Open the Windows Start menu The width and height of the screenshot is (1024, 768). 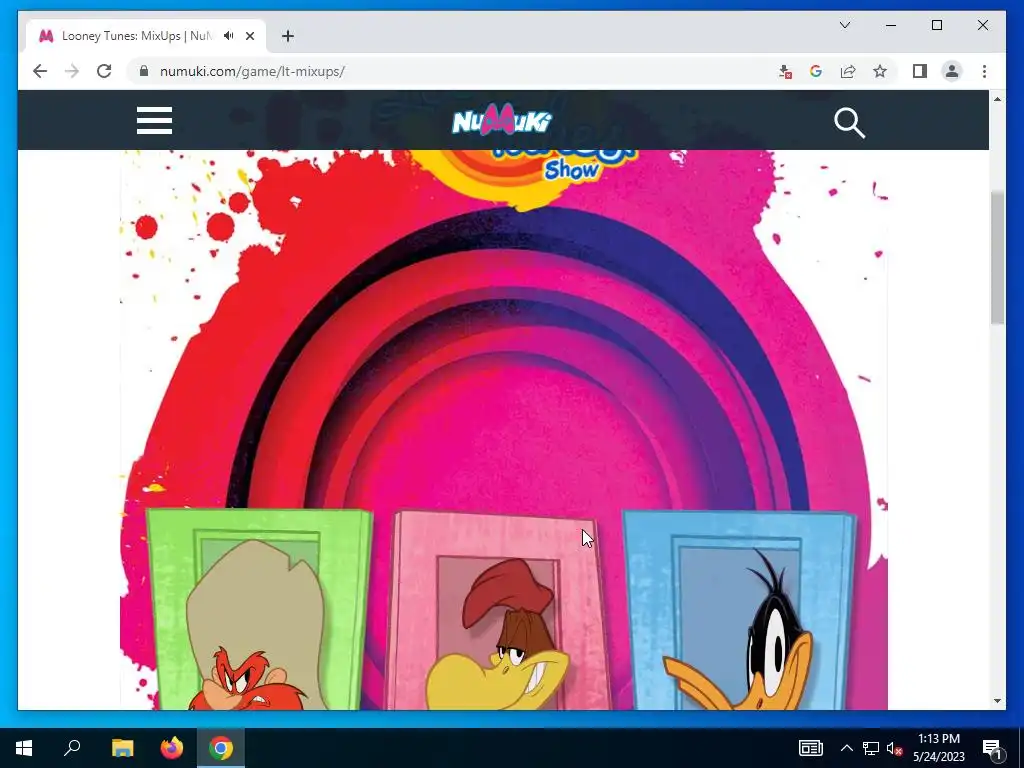coord(24,748)
